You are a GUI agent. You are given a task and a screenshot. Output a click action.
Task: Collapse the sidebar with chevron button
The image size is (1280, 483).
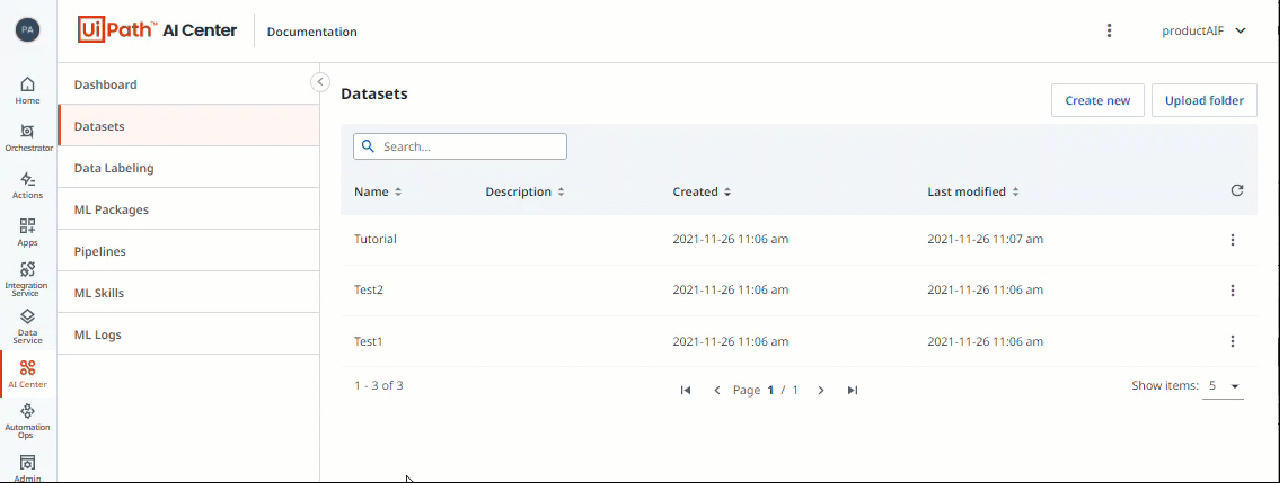click(x=320, y=82)
